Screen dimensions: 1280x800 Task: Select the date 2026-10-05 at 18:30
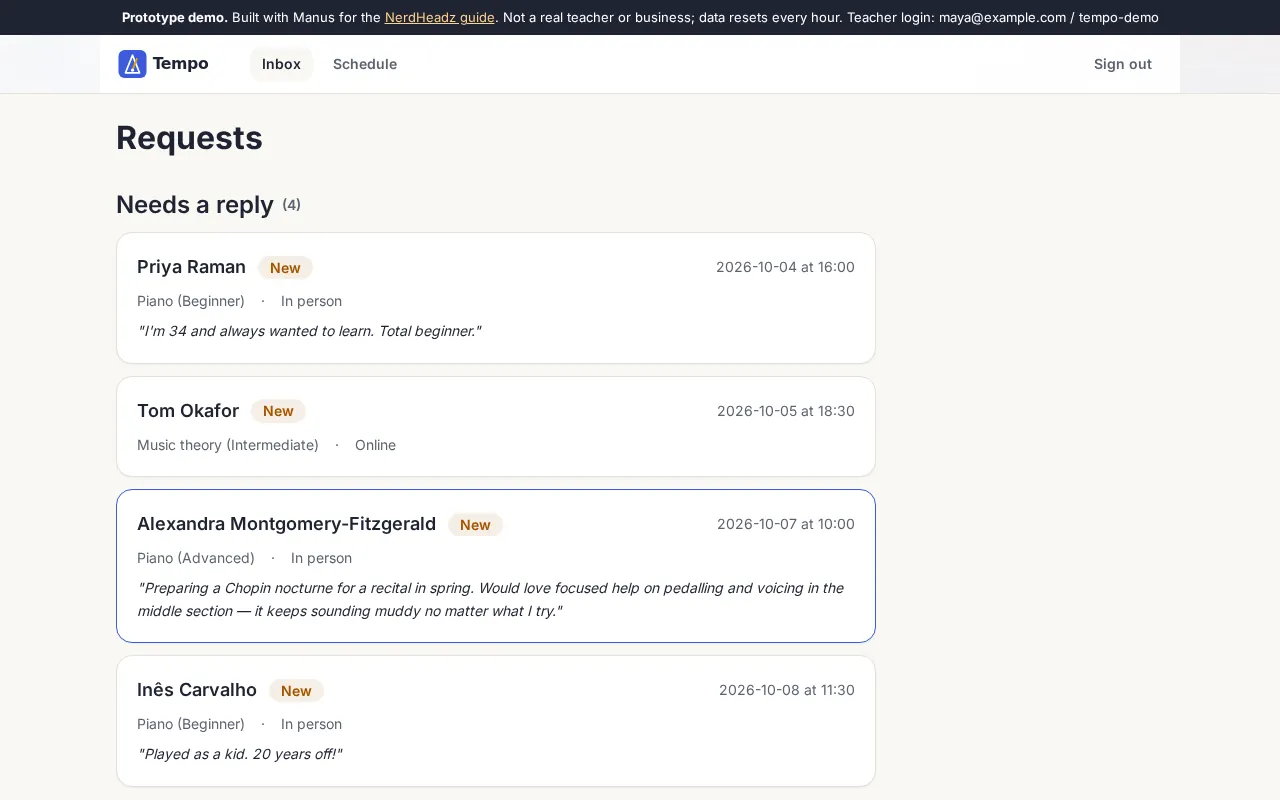(x=786, y=411)
